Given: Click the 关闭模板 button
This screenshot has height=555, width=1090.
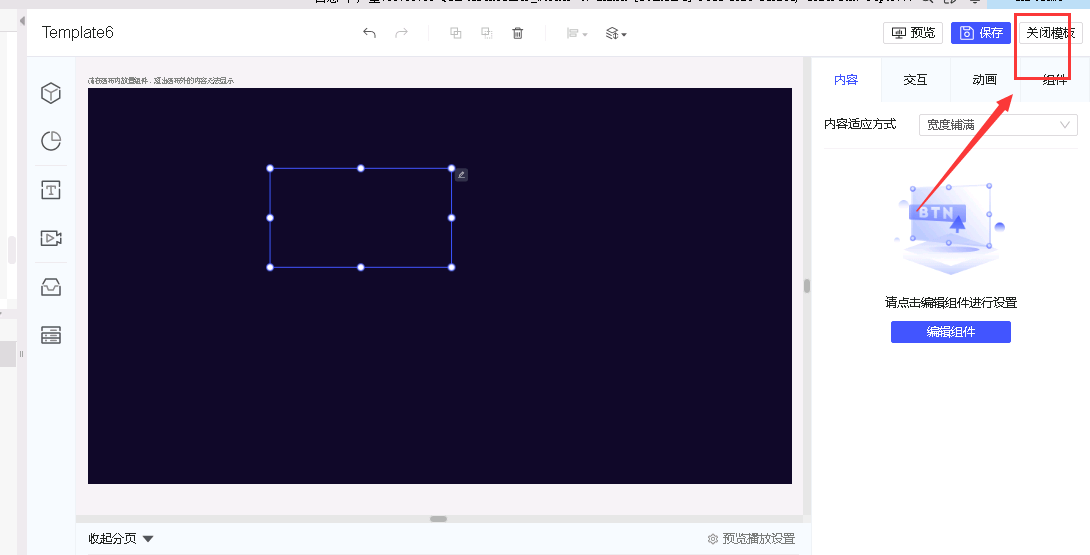Looking at the screenshot, I should coord(1050,33).
